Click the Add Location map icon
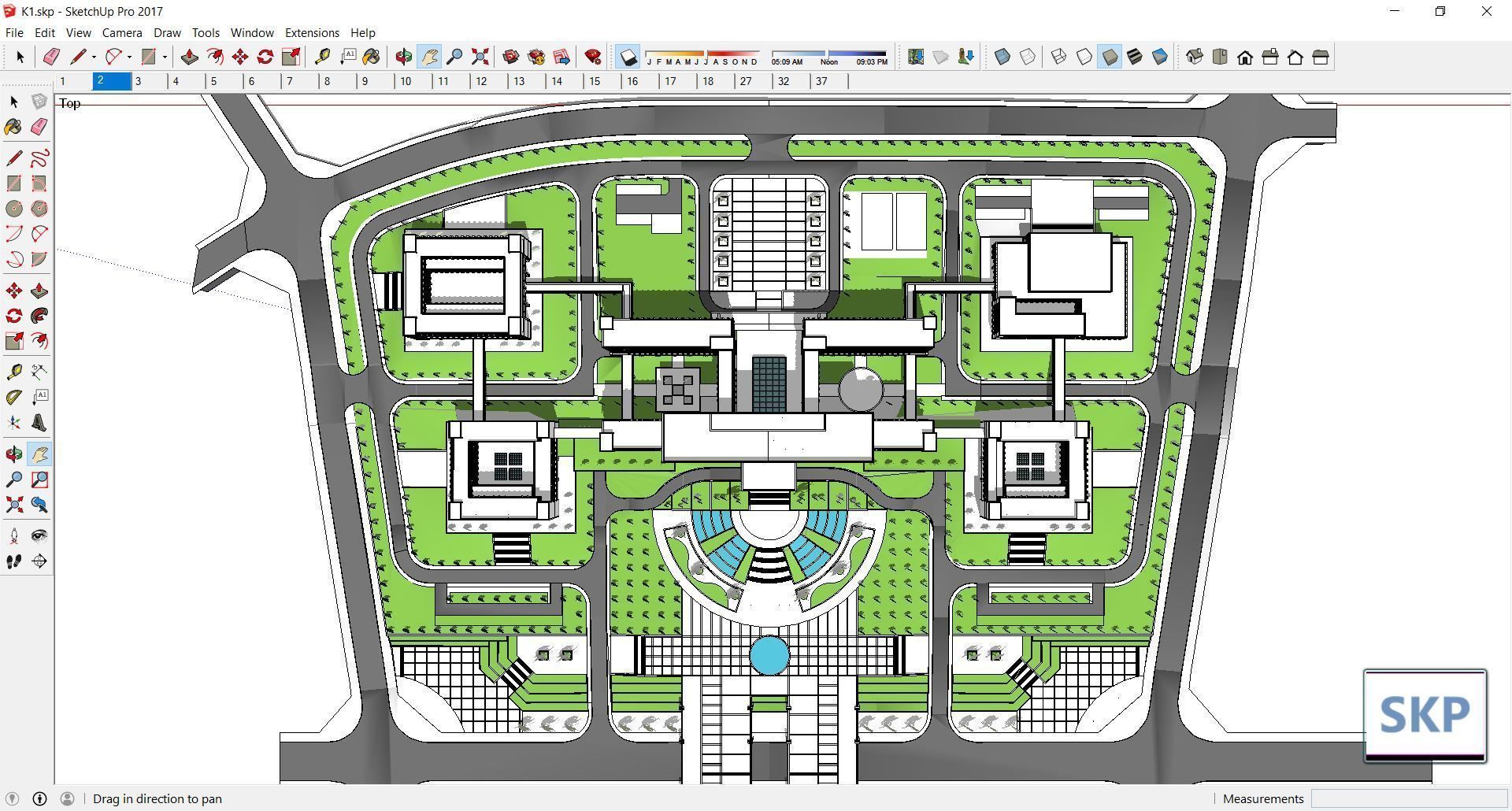 916,57
